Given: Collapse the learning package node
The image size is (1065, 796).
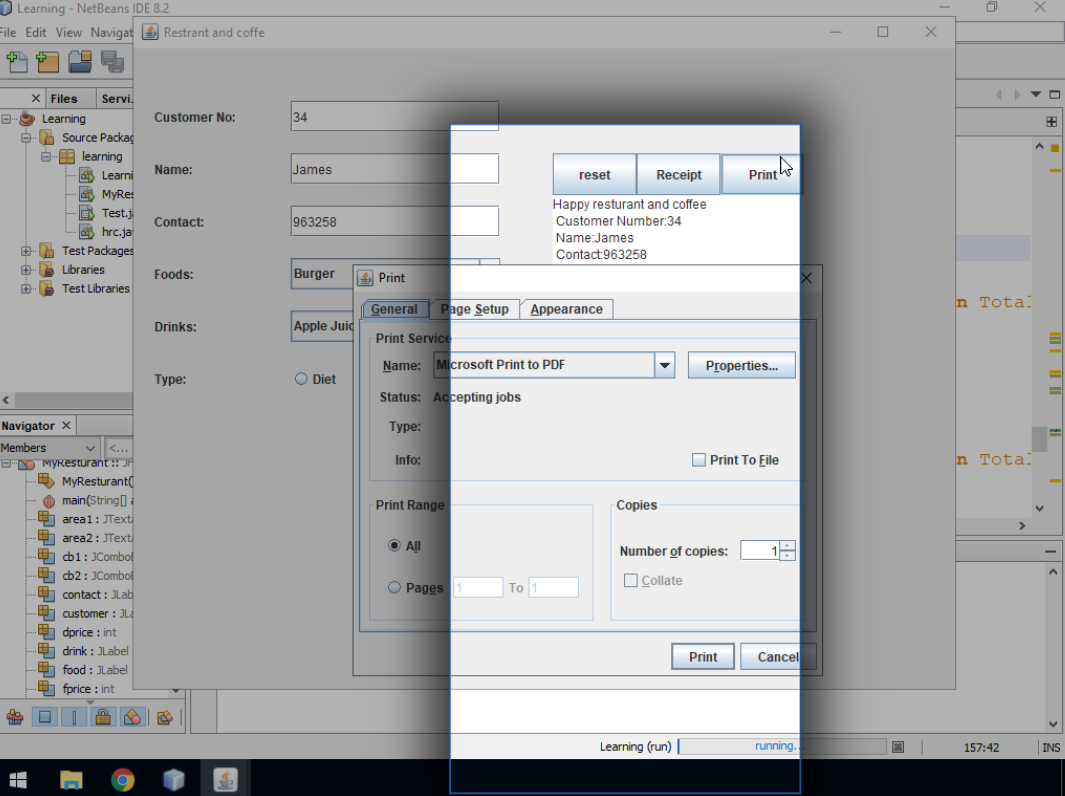Looking at the screenshot, I should tap(46, 157).
